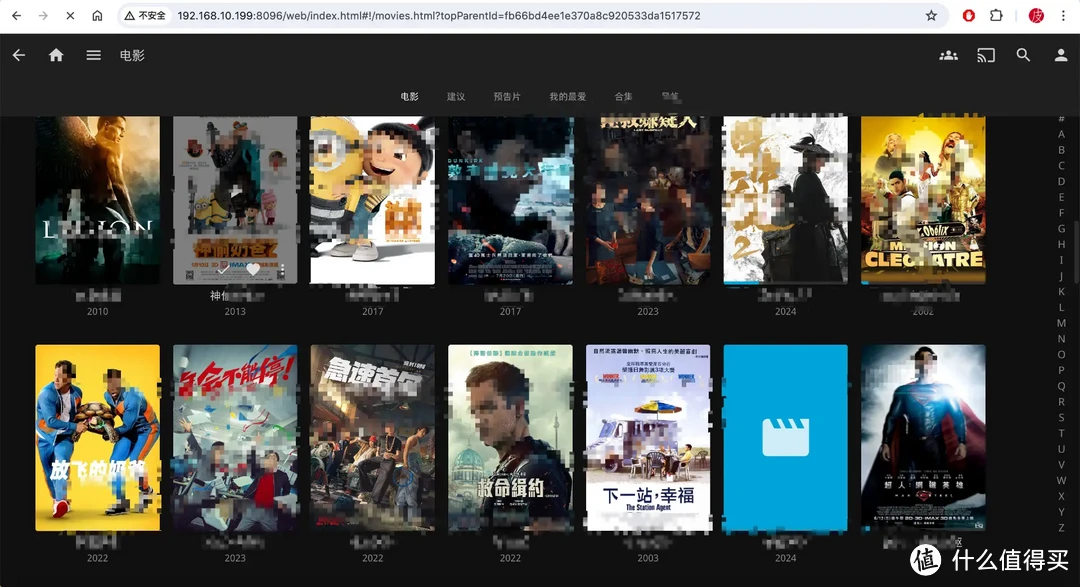Open the white calligraphy swordsman poster
The width and height of the screenshot is (1080, 587).
[x=785, y=200]
